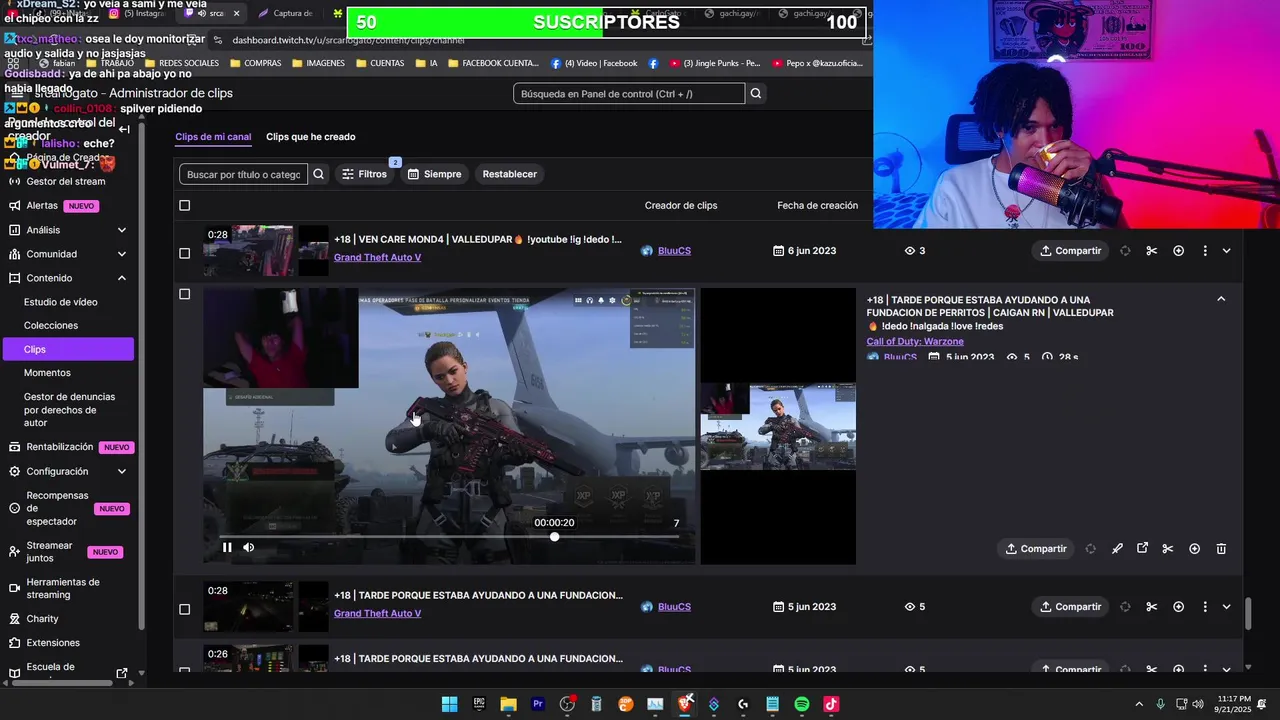Collapse sidebar with arrow icon at top
The width and height of the screenshot is (1280, 720).
coord(124,129)
